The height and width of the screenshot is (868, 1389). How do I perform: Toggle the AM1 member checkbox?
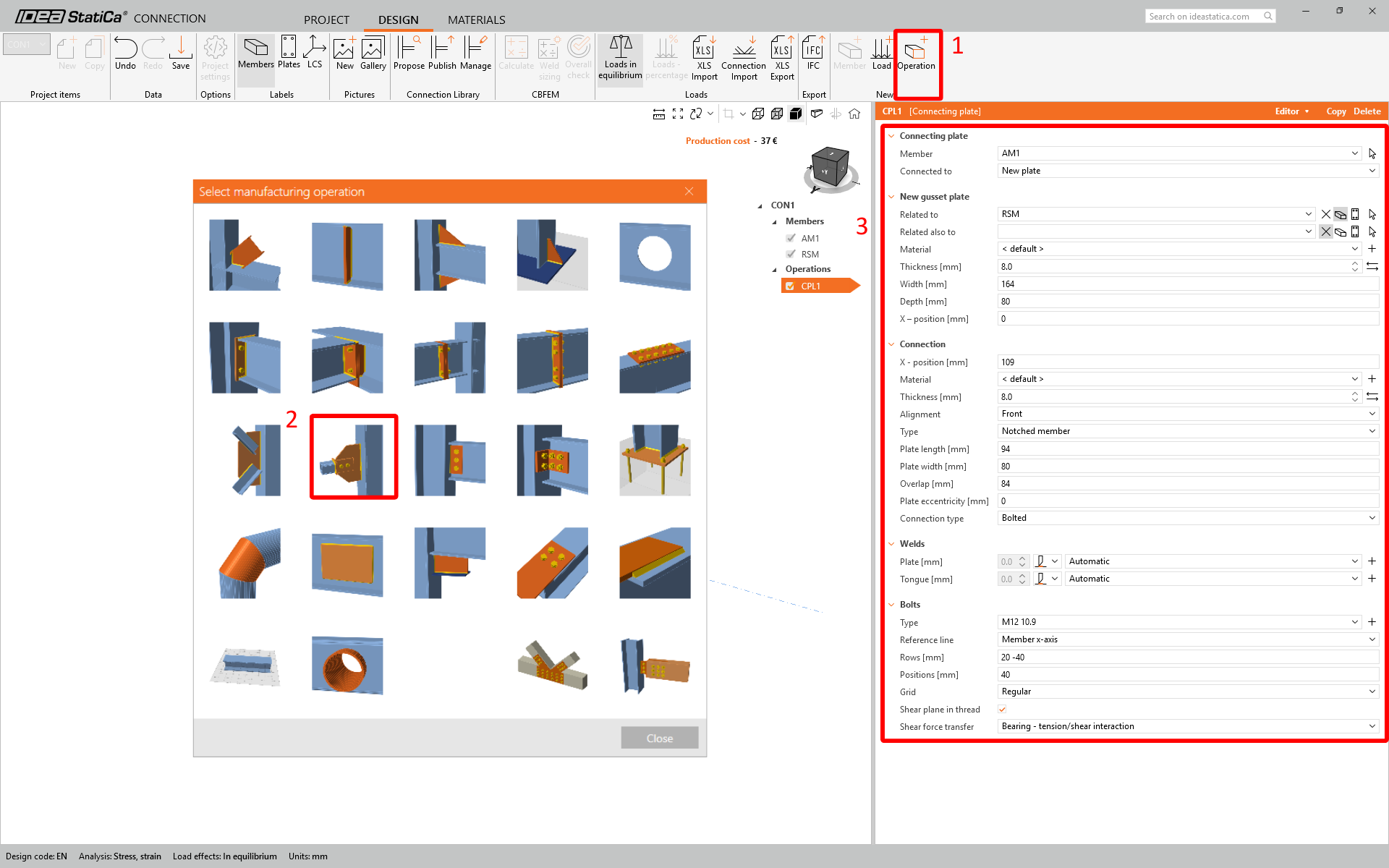[x=791, y=238]
